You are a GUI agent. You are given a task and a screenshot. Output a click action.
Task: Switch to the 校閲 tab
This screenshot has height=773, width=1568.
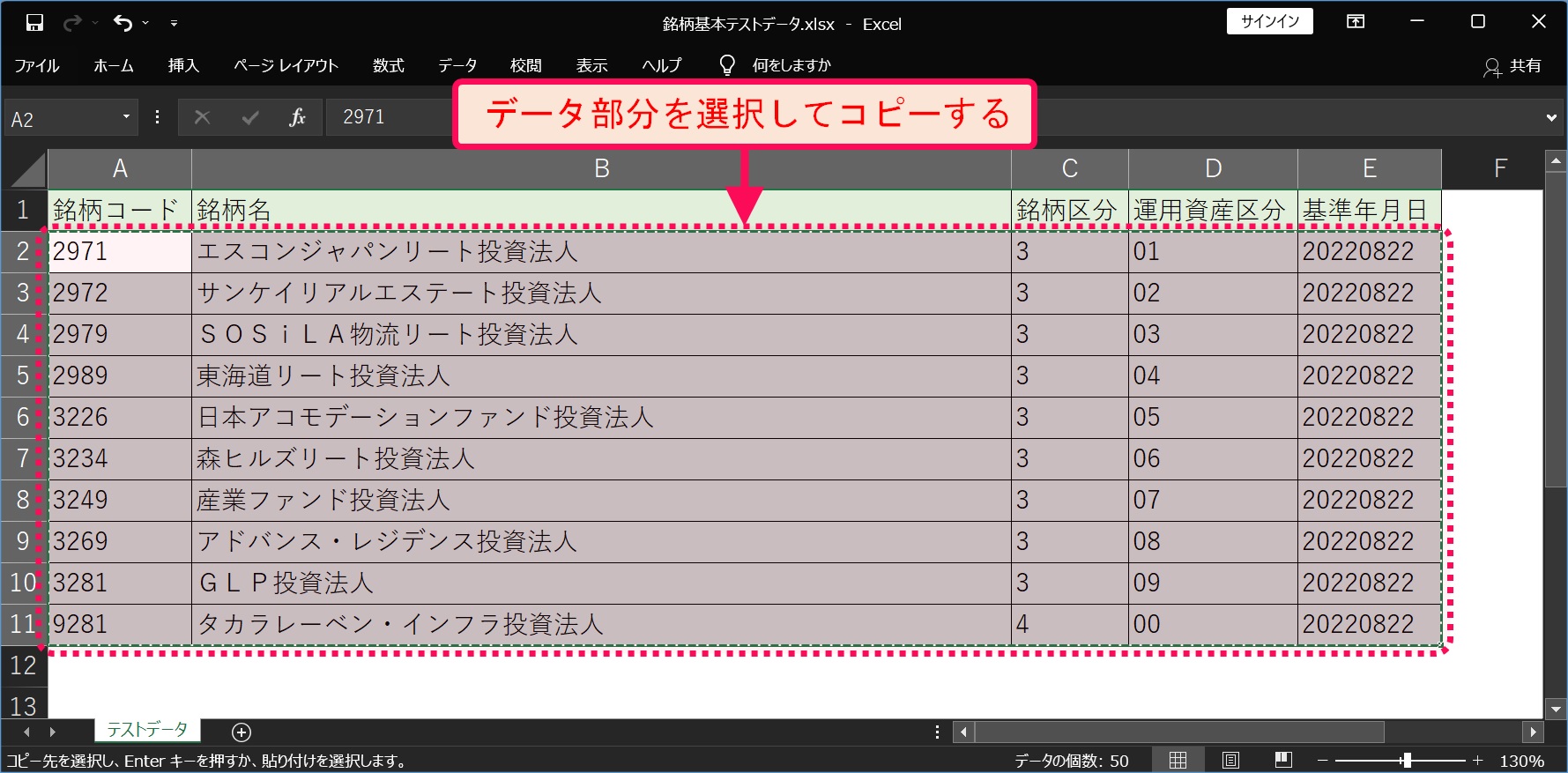525,65
